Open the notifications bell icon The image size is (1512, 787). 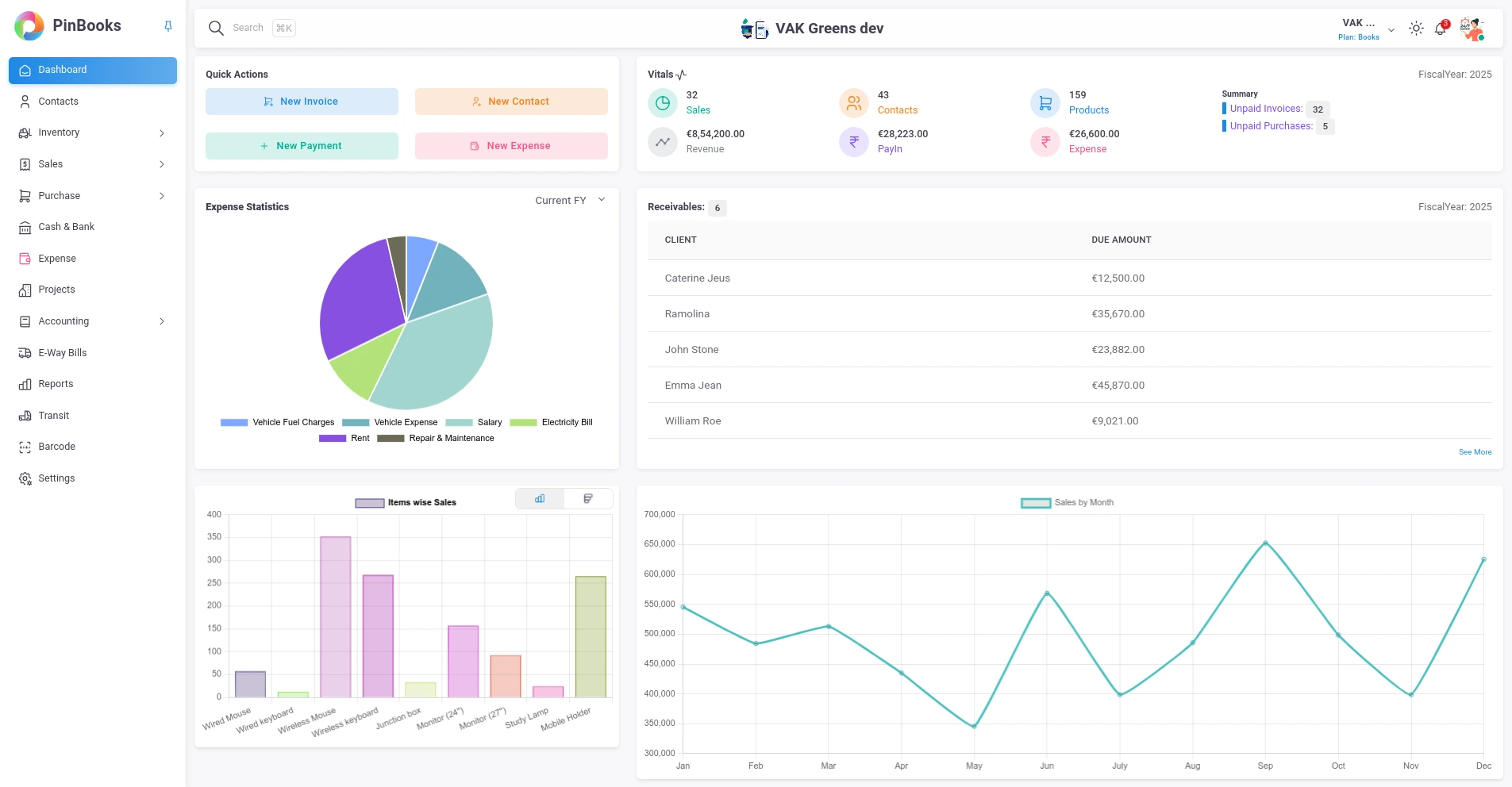click(1440, 29)
